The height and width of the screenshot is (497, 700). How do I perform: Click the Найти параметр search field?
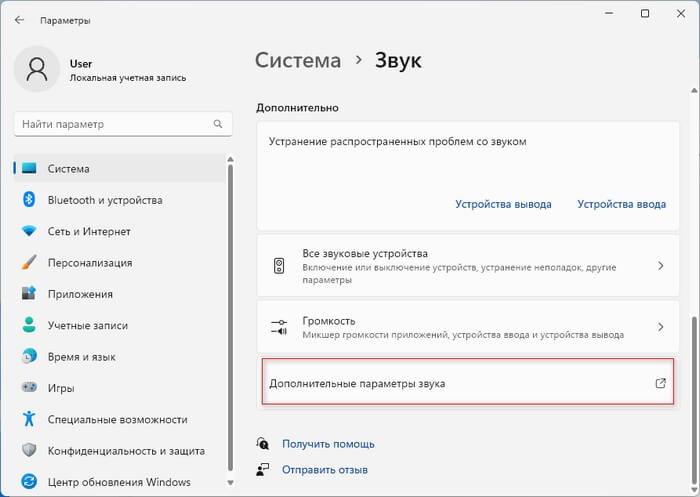(123, 124)
